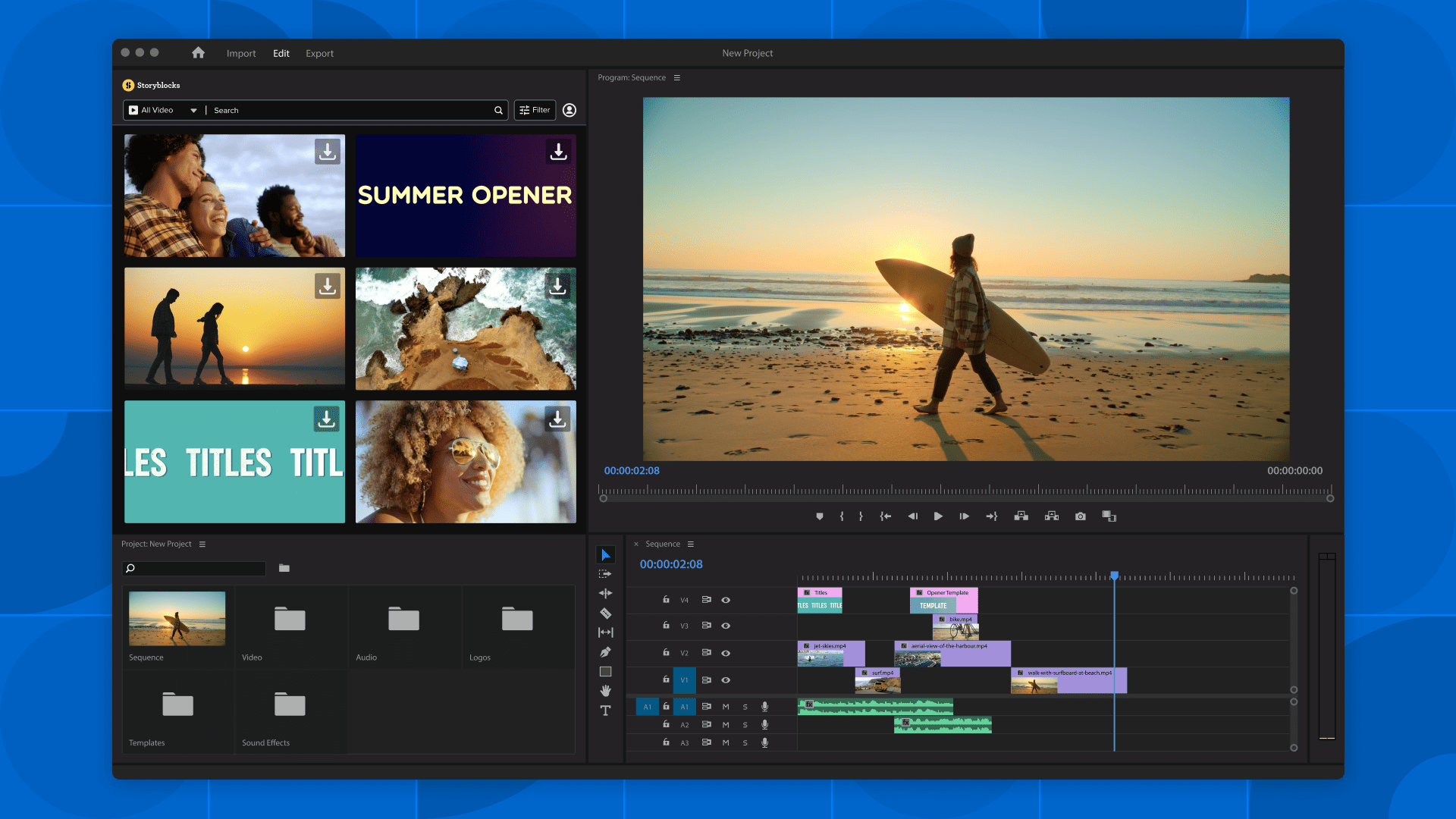
Task: Open the Program Sequence panel menu
Action: pos(677,77)
